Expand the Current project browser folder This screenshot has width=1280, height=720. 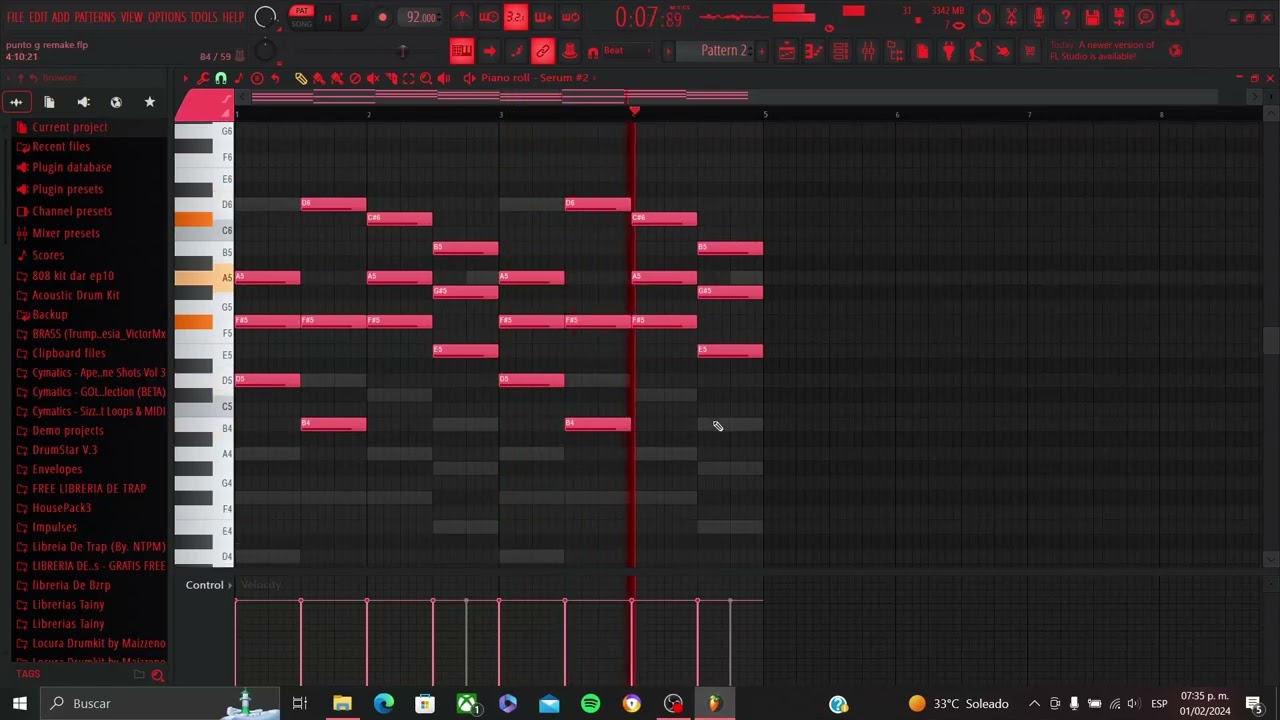coord(69,127)
